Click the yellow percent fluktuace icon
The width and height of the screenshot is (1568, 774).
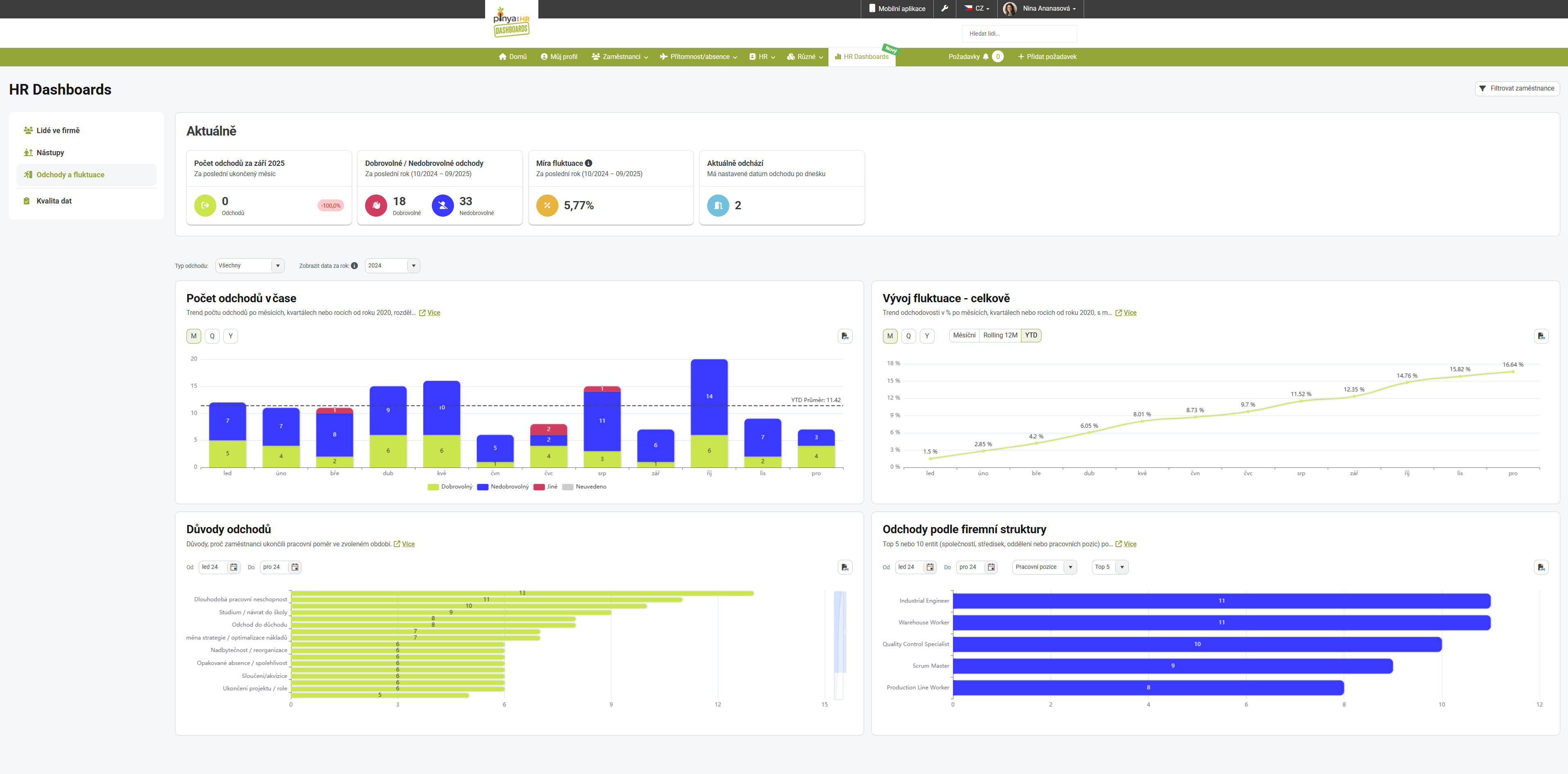547,205
